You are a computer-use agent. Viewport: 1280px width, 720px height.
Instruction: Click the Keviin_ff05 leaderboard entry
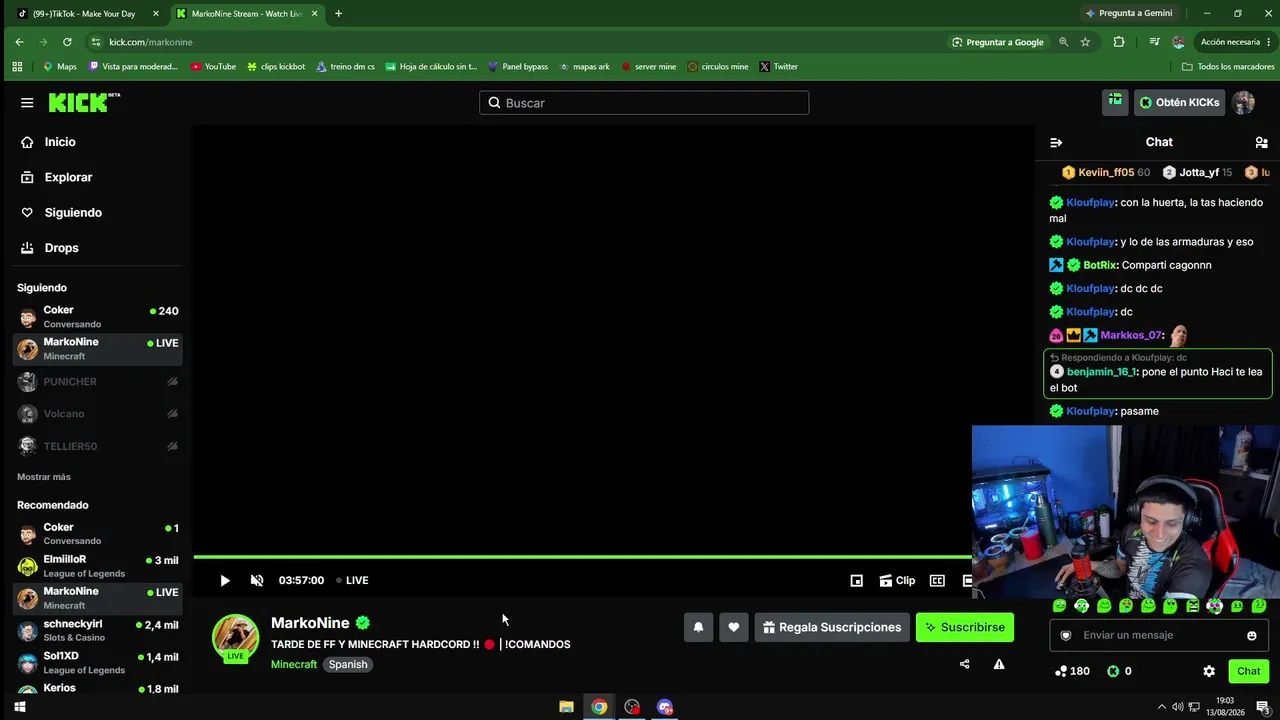1106,173
